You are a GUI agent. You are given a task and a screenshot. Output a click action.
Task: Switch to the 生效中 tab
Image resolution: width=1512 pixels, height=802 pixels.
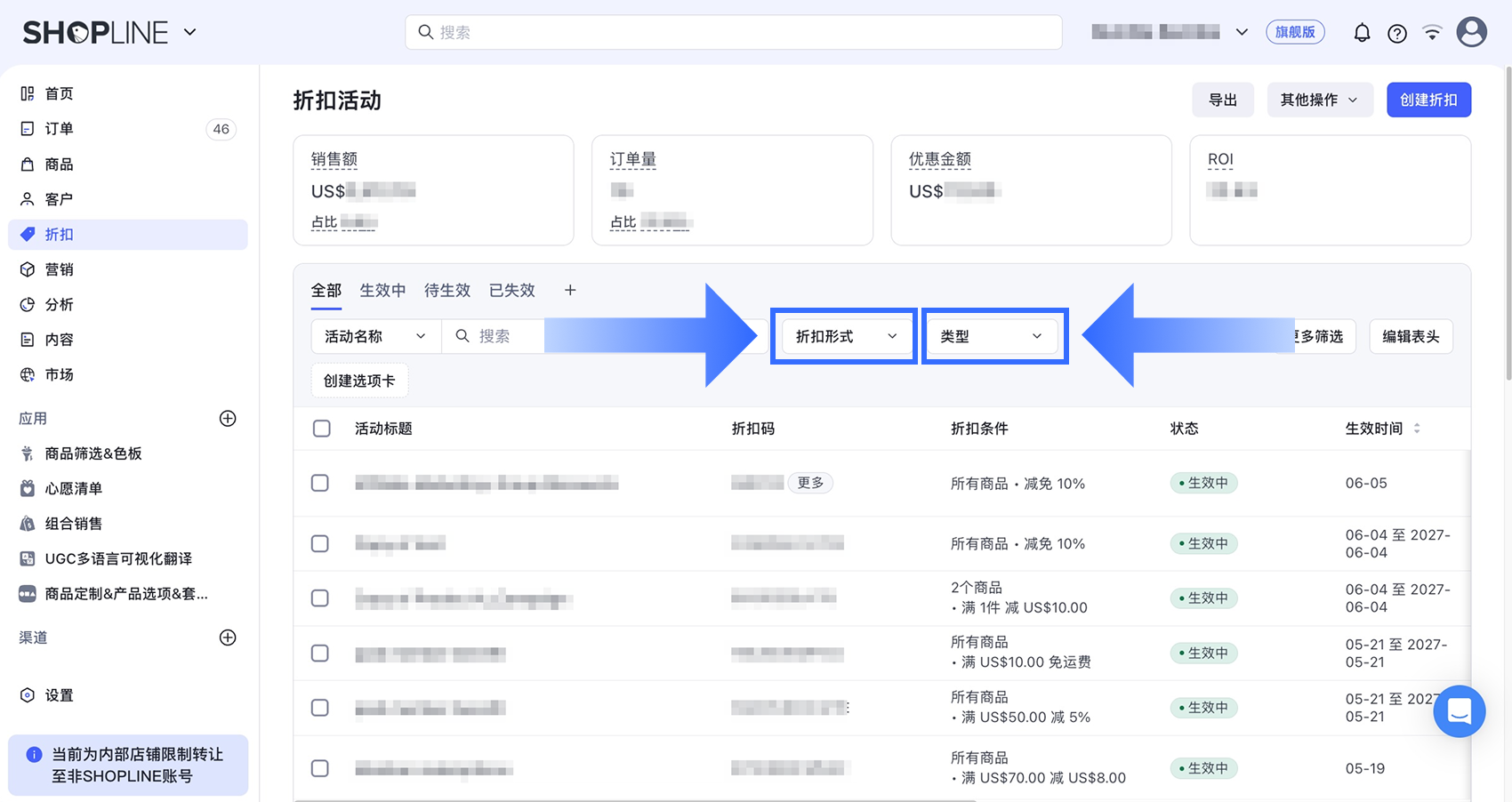pos(382,290)
